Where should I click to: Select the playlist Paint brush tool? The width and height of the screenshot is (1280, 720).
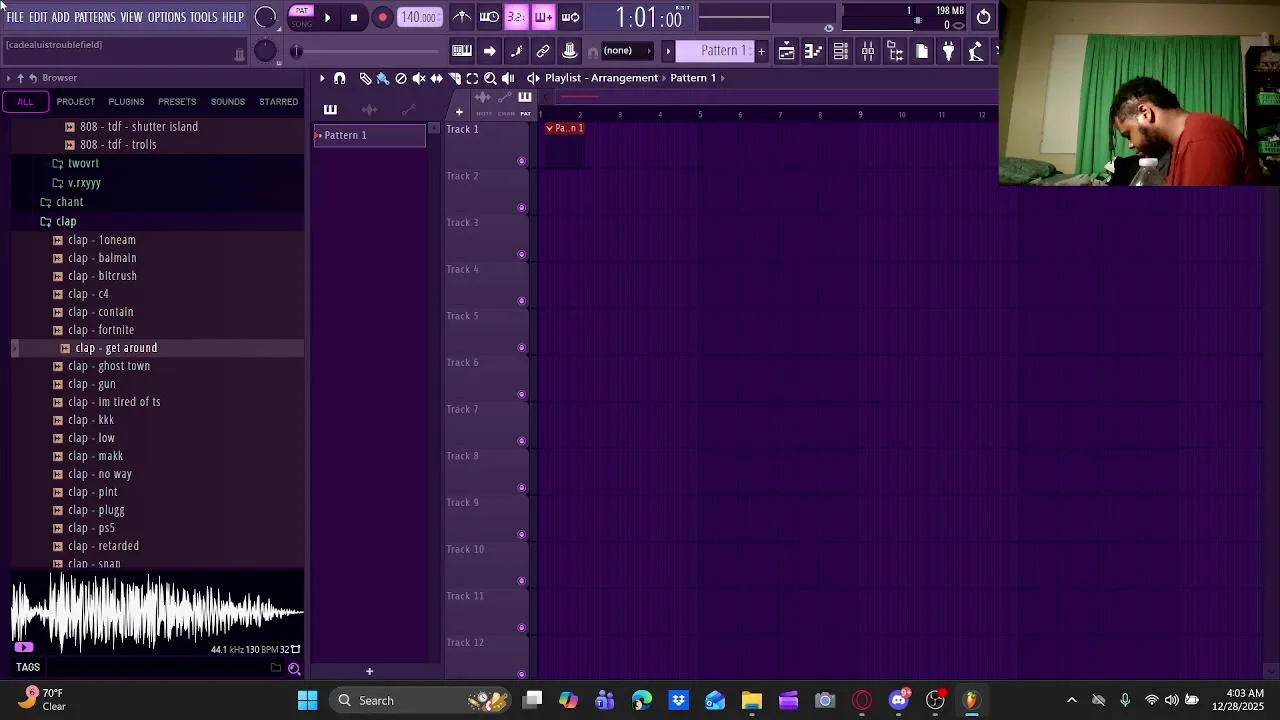tap(383, 78)
